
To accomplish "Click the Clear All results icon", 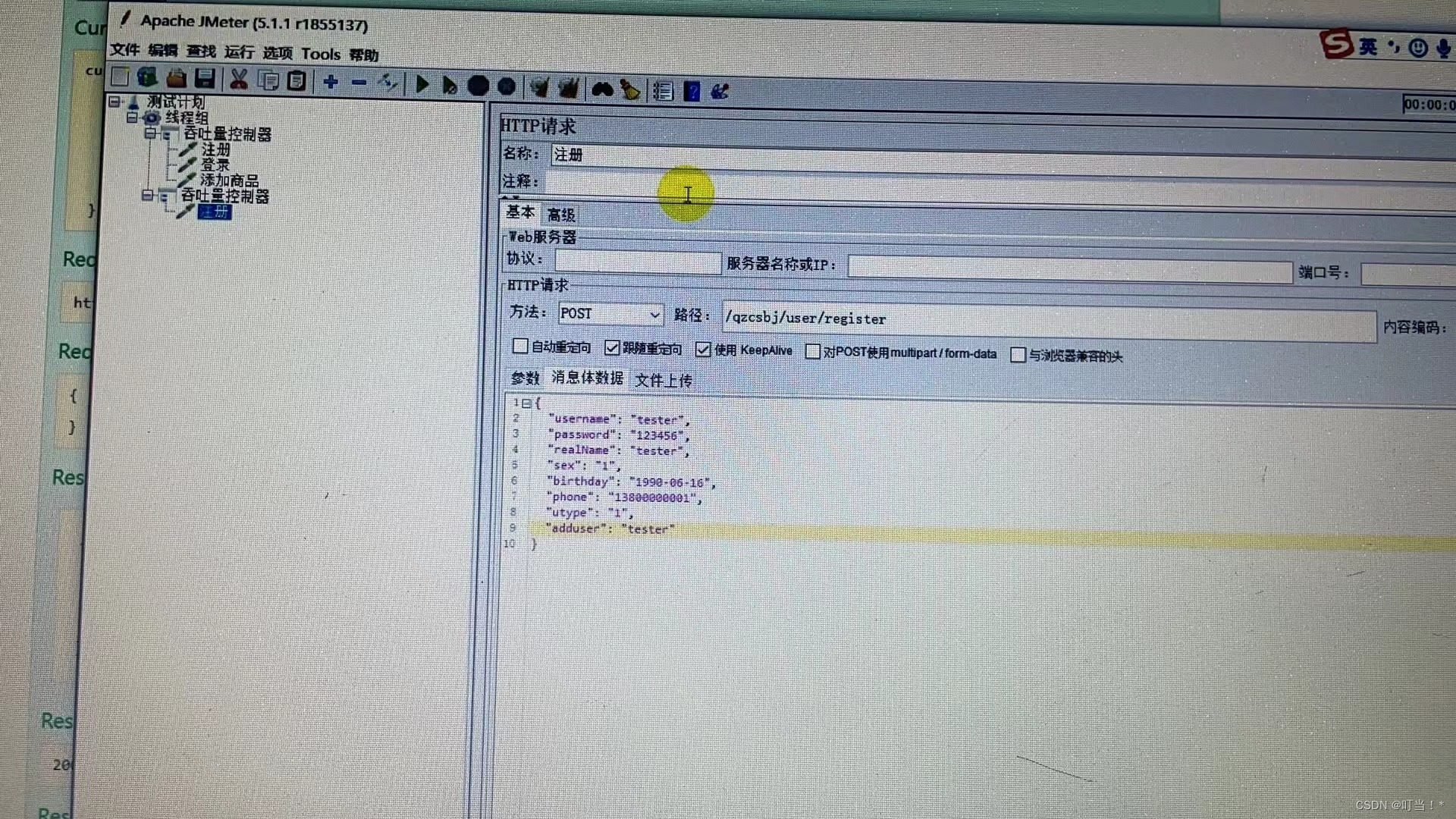I will pos(568,89).
